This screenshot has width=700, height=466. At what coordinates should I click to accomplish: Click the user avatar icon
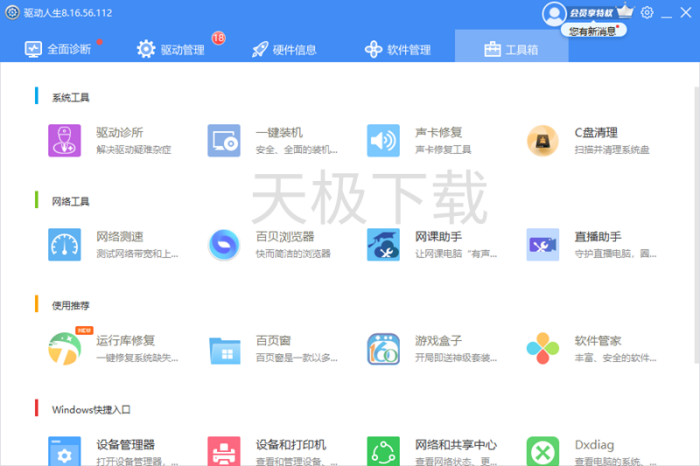click(x=554, y=14)
